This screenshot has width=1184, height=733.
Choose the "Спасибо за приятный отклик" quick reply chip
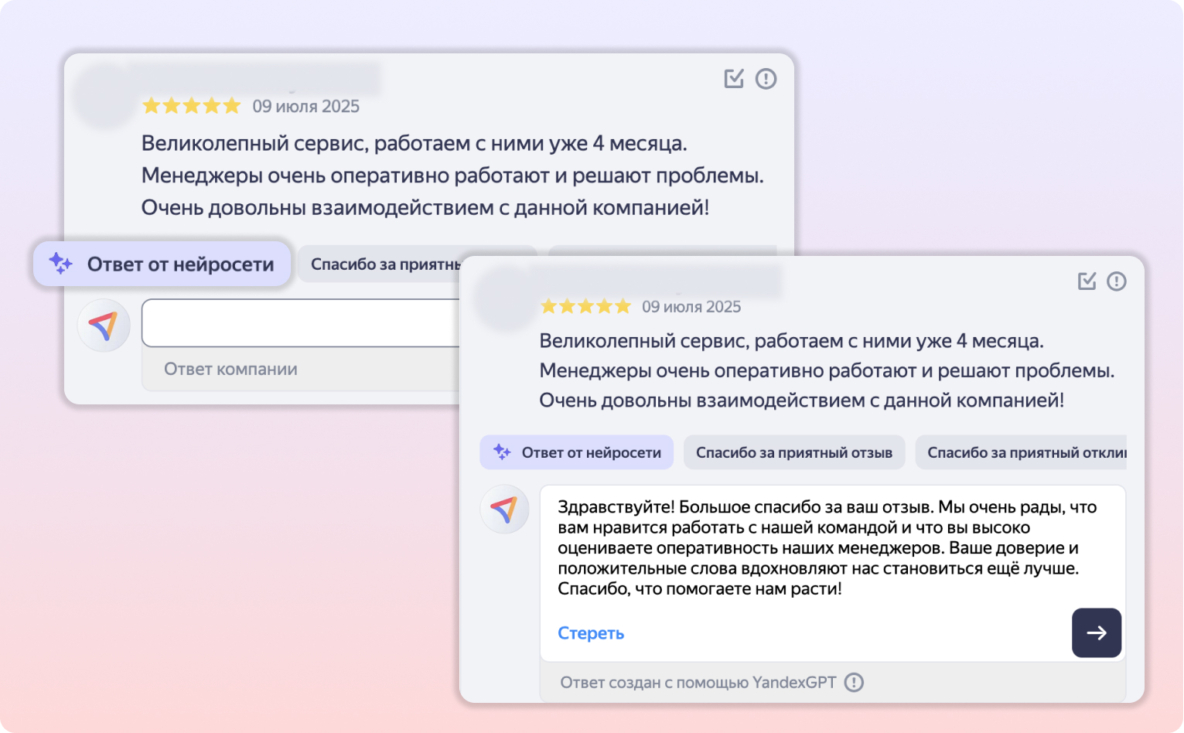[1020, 453]
